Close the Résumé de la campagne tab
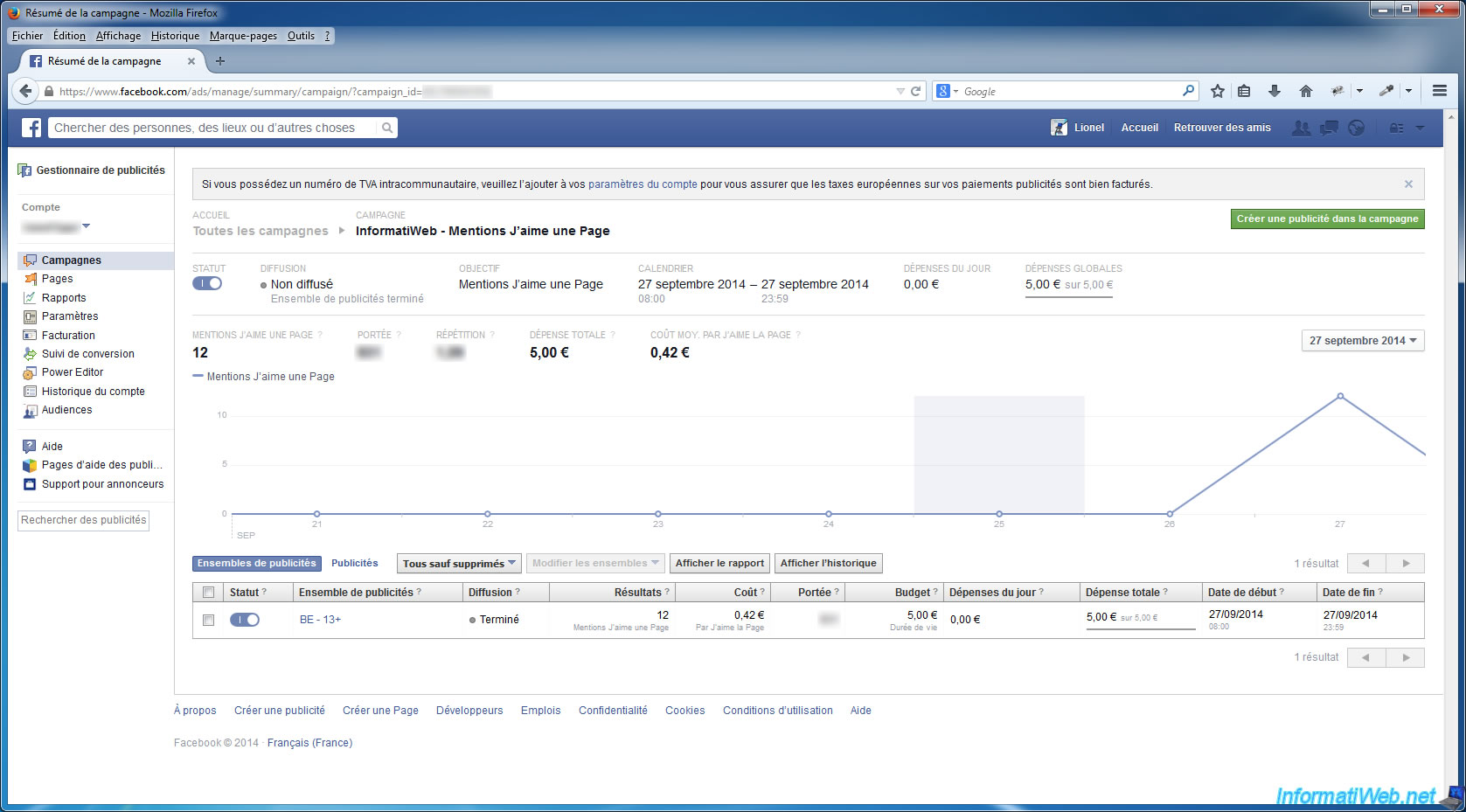 pyautogui.click(x=191, y=61)
